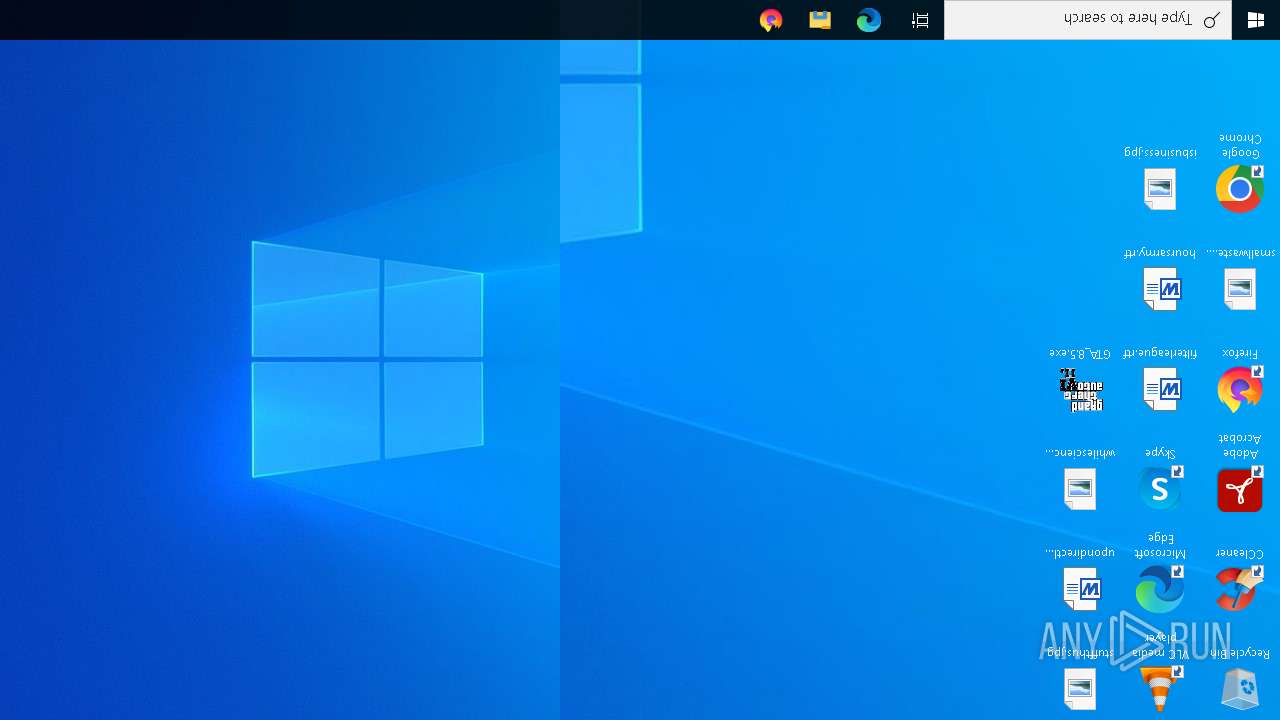Launch Firefox from the desktop shortcut
The image size is (1280, 720).
pyautogui.click(x=1240, y=389)
